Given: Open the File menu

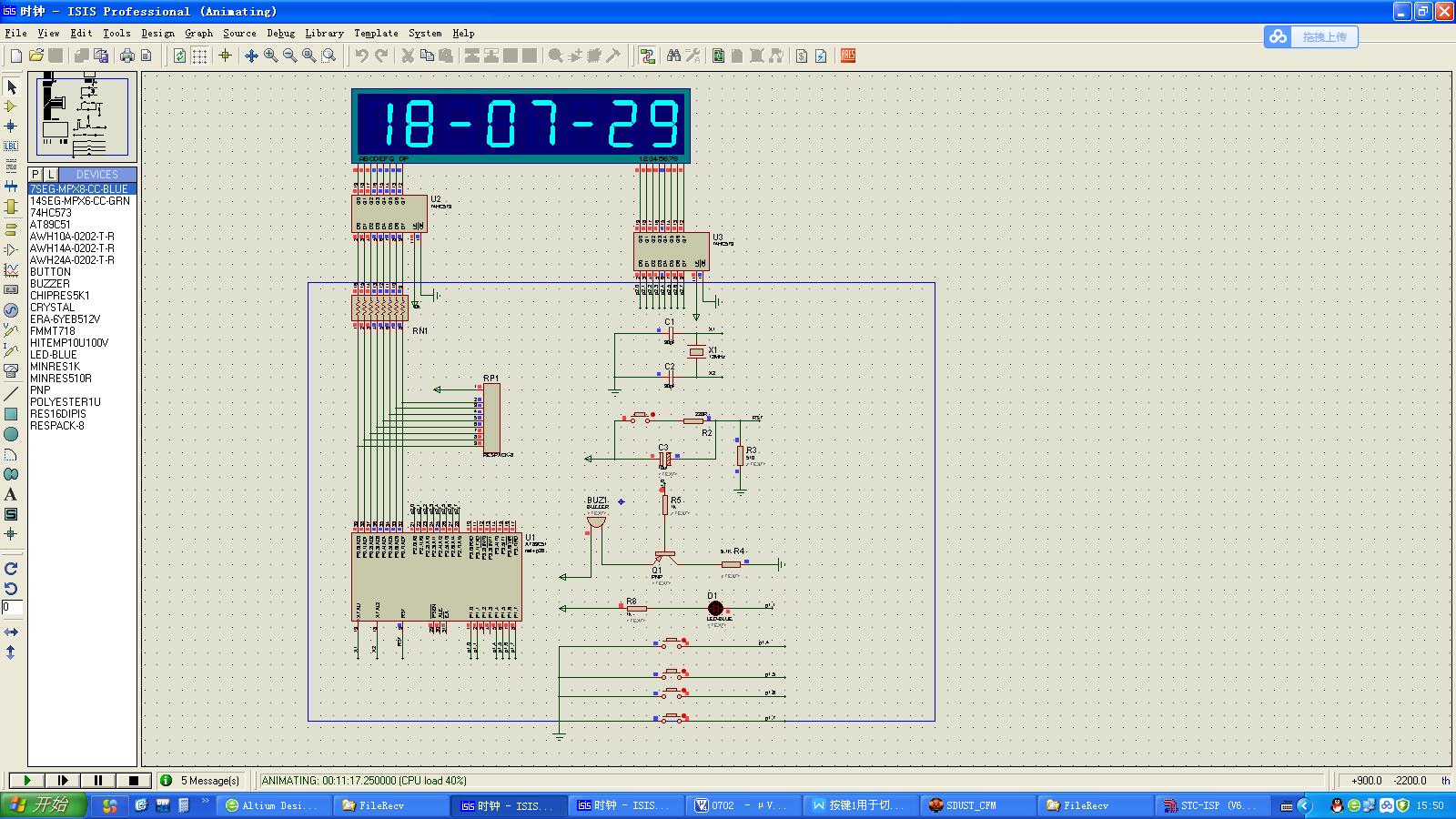Looking at the screenshot, I should coord(15,33).
